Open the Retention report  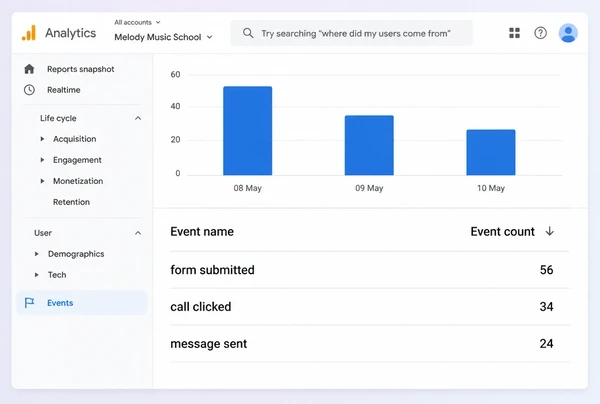(71, 202)
